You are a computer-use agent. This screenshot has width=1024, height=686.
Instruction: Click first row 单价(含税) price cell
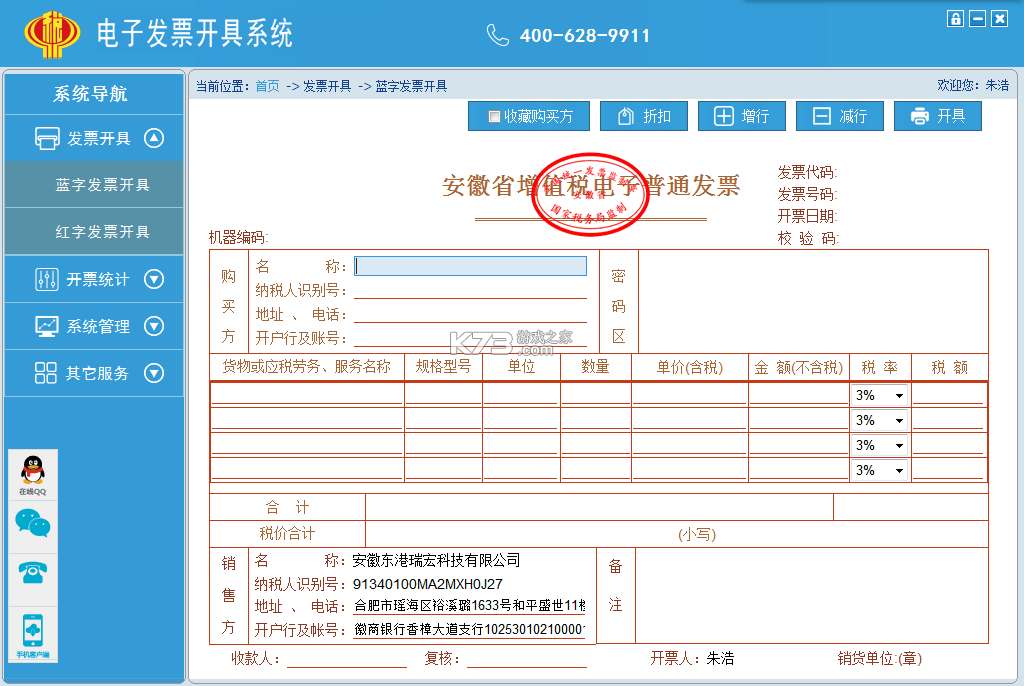690,395
